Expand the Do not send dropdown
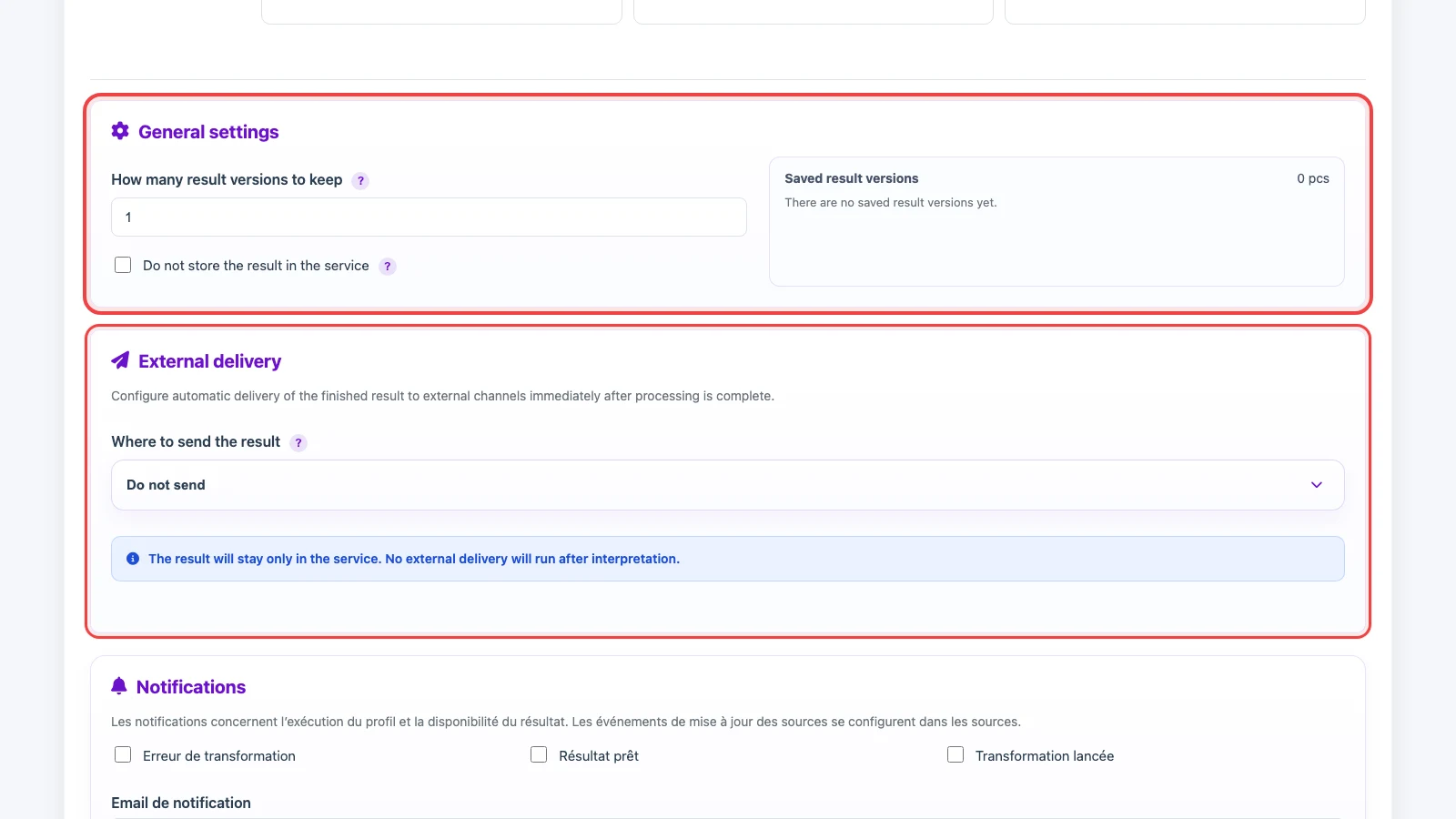 pos(728,485)
